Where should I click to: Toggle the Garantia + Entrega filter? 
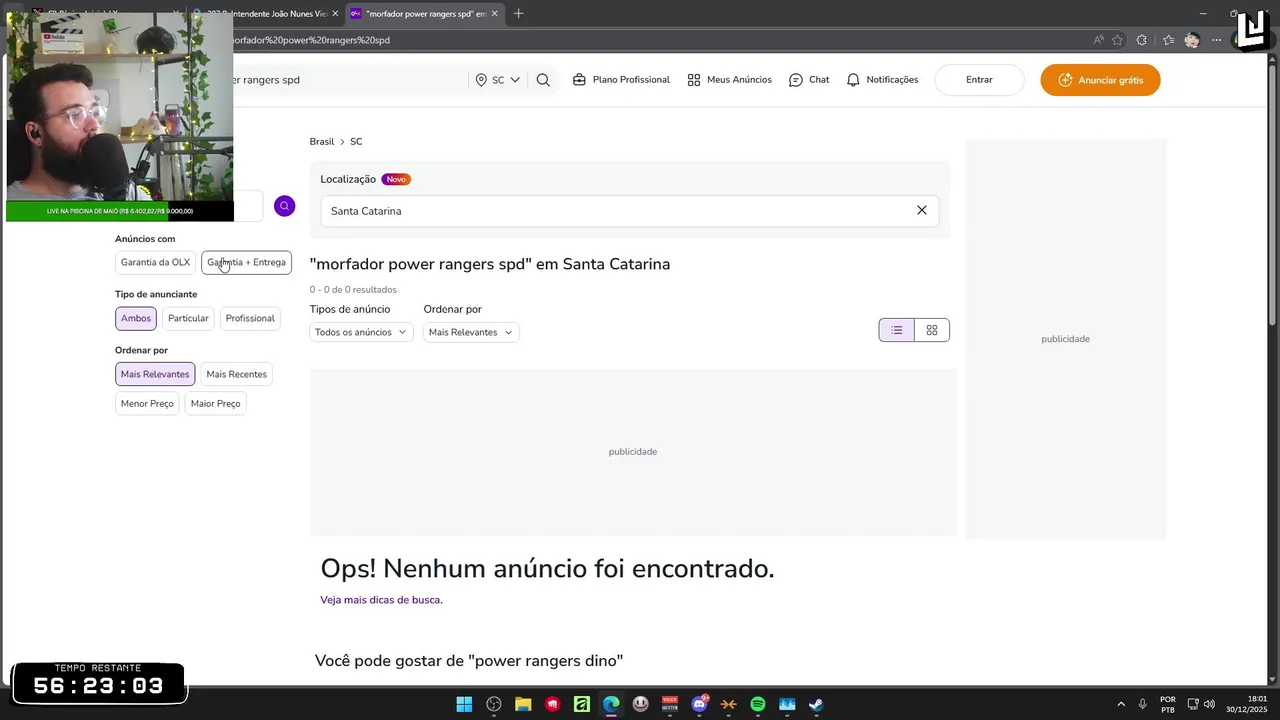[x=246, y=262]
